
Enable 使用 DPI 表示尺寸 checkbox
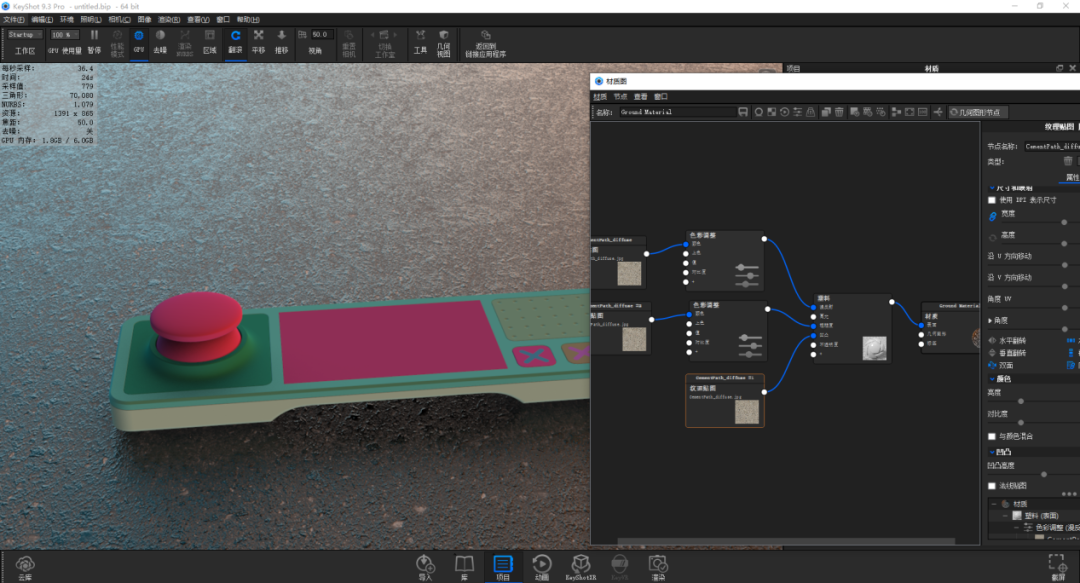(992, 200)
